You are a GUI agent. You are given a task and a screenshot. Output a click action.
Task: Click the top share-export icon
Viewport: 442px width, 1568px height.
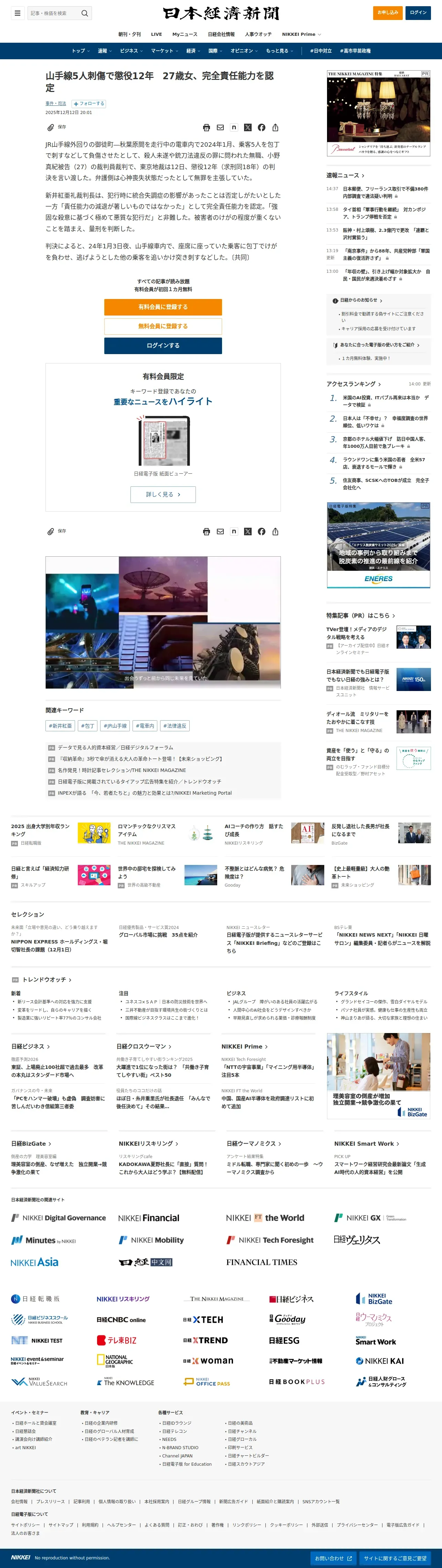(275, 127)
